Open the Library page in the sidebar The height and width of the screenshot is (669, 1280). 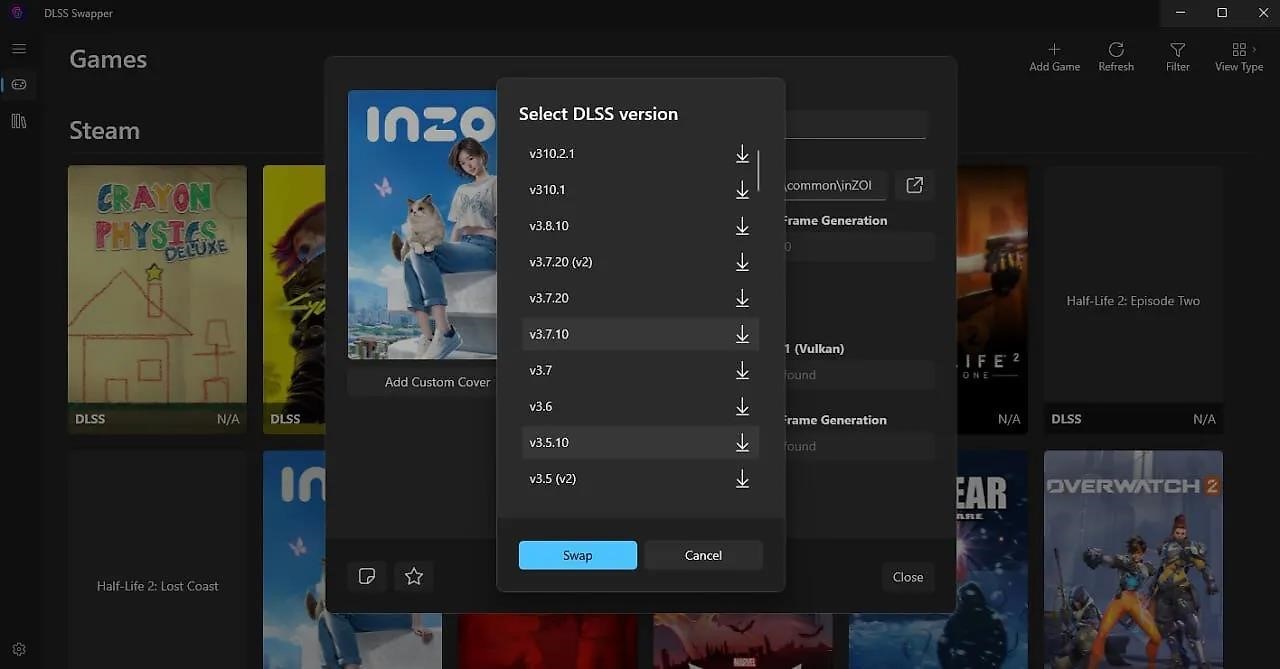click(19, 121)
